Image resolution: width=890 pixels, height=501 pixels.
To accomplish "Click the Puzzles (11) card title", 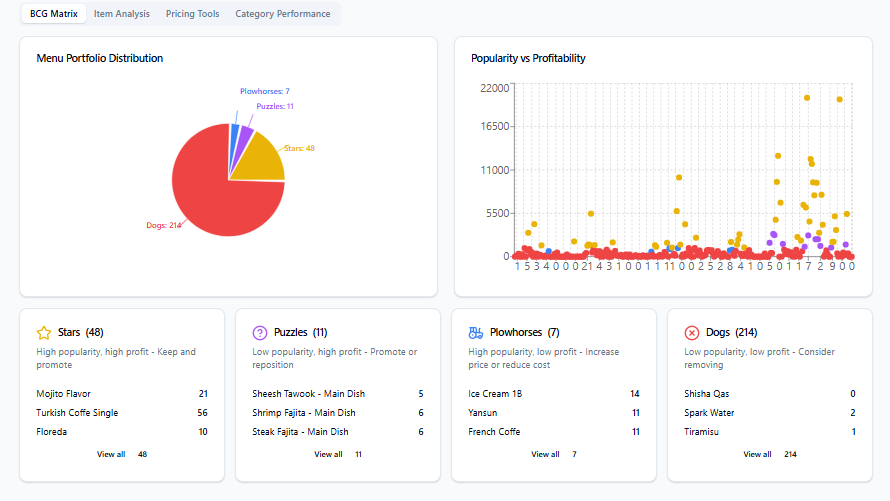I will click(x=301, y=332).
